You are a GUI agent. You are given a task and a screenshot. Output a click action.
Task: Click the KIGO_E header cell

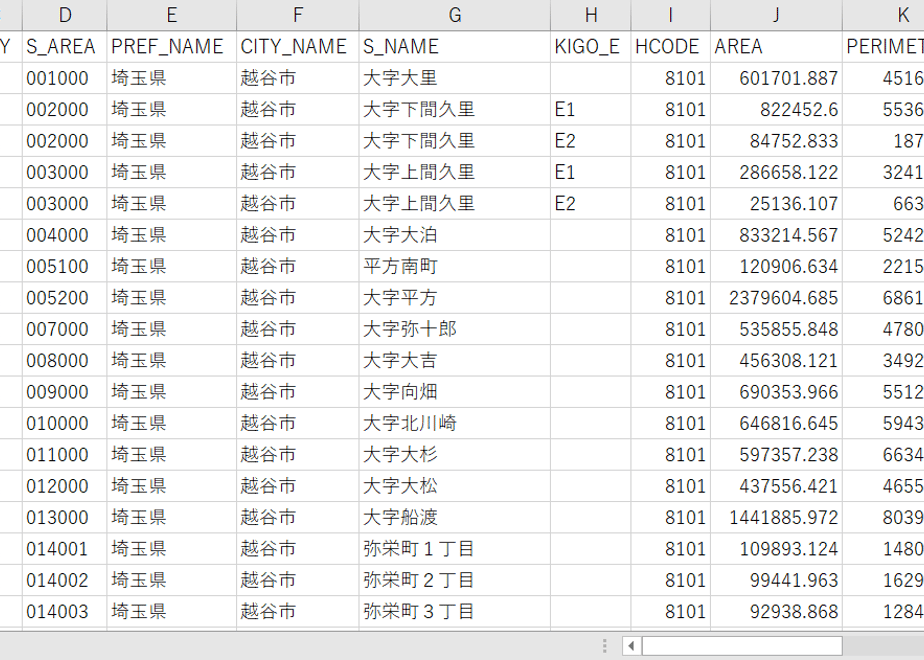coord(590,47)
